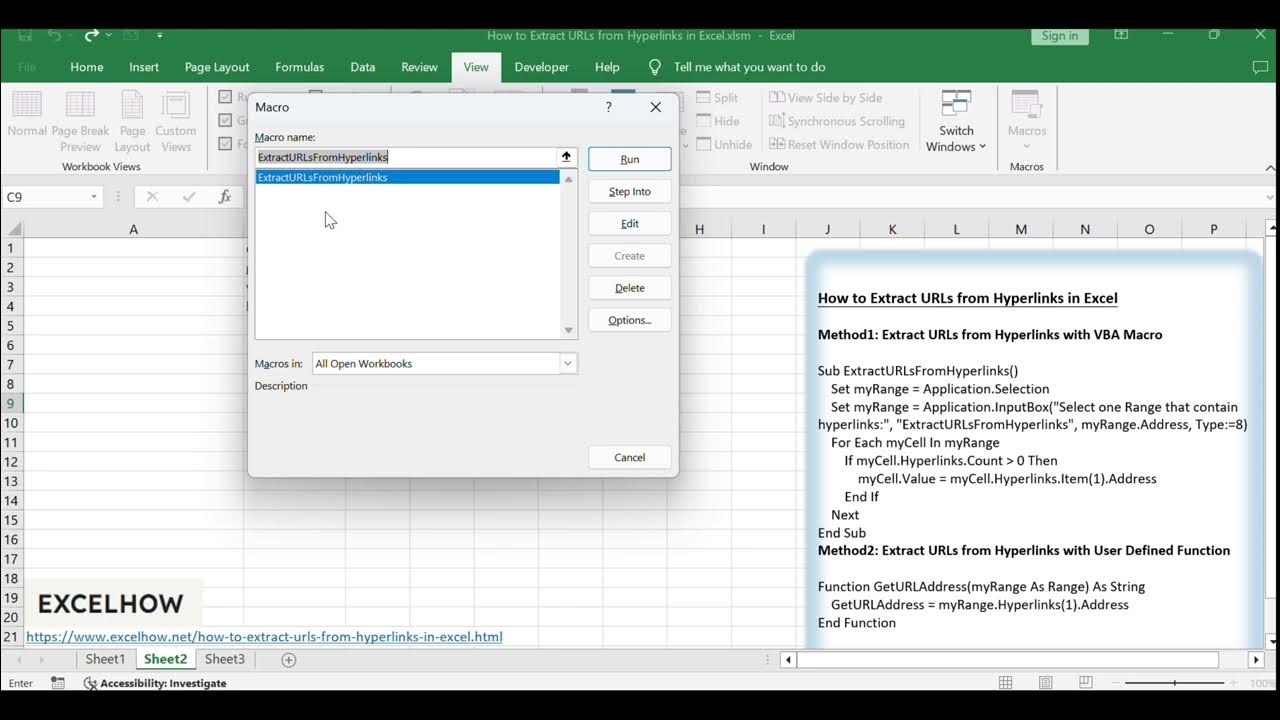
Task: Click the Unhide window icon
Action: pyautogui.click(x=703, y=144)
